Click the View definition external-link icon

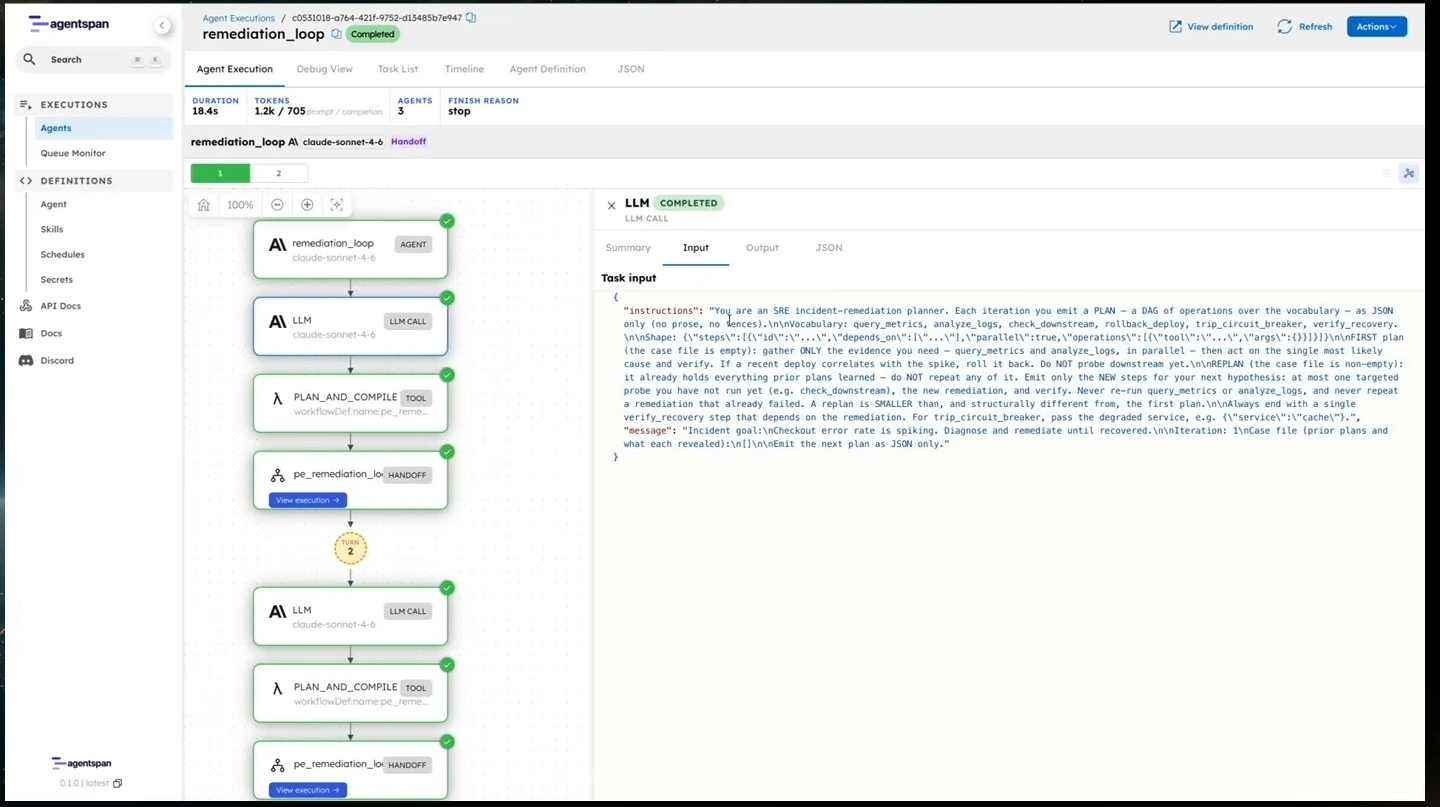[1175, 27]
